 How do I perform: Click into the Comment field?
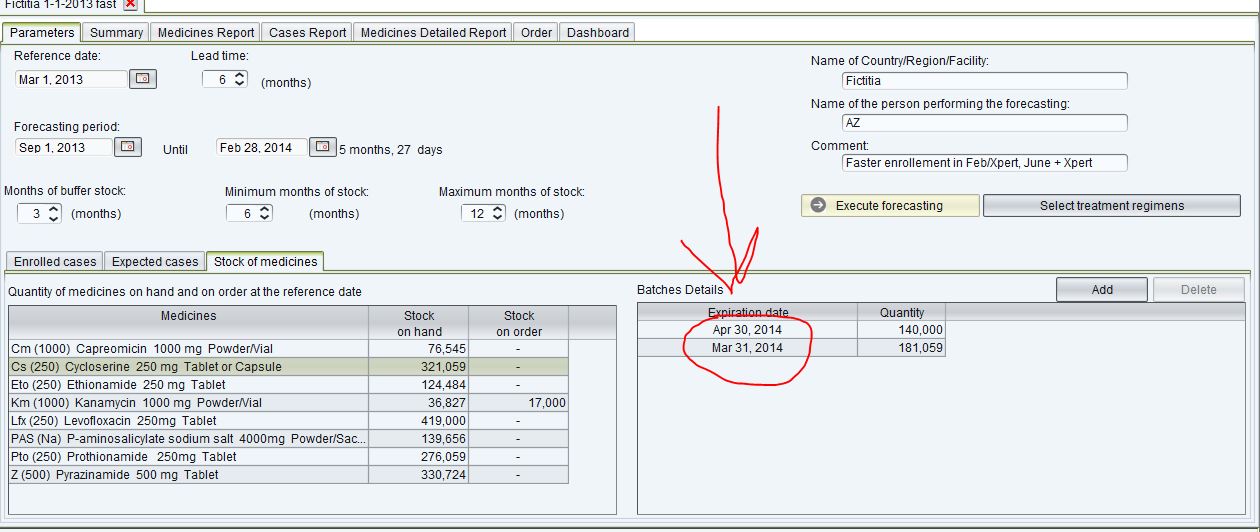tap(985, 162)
